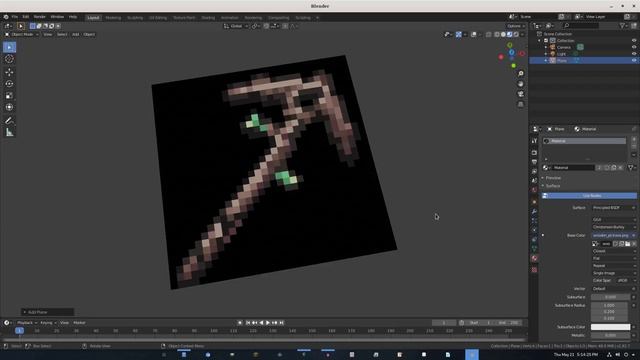This screenshot has height=360, width=640.
Task: Open the World properties tab
Action: click(534, 190)
